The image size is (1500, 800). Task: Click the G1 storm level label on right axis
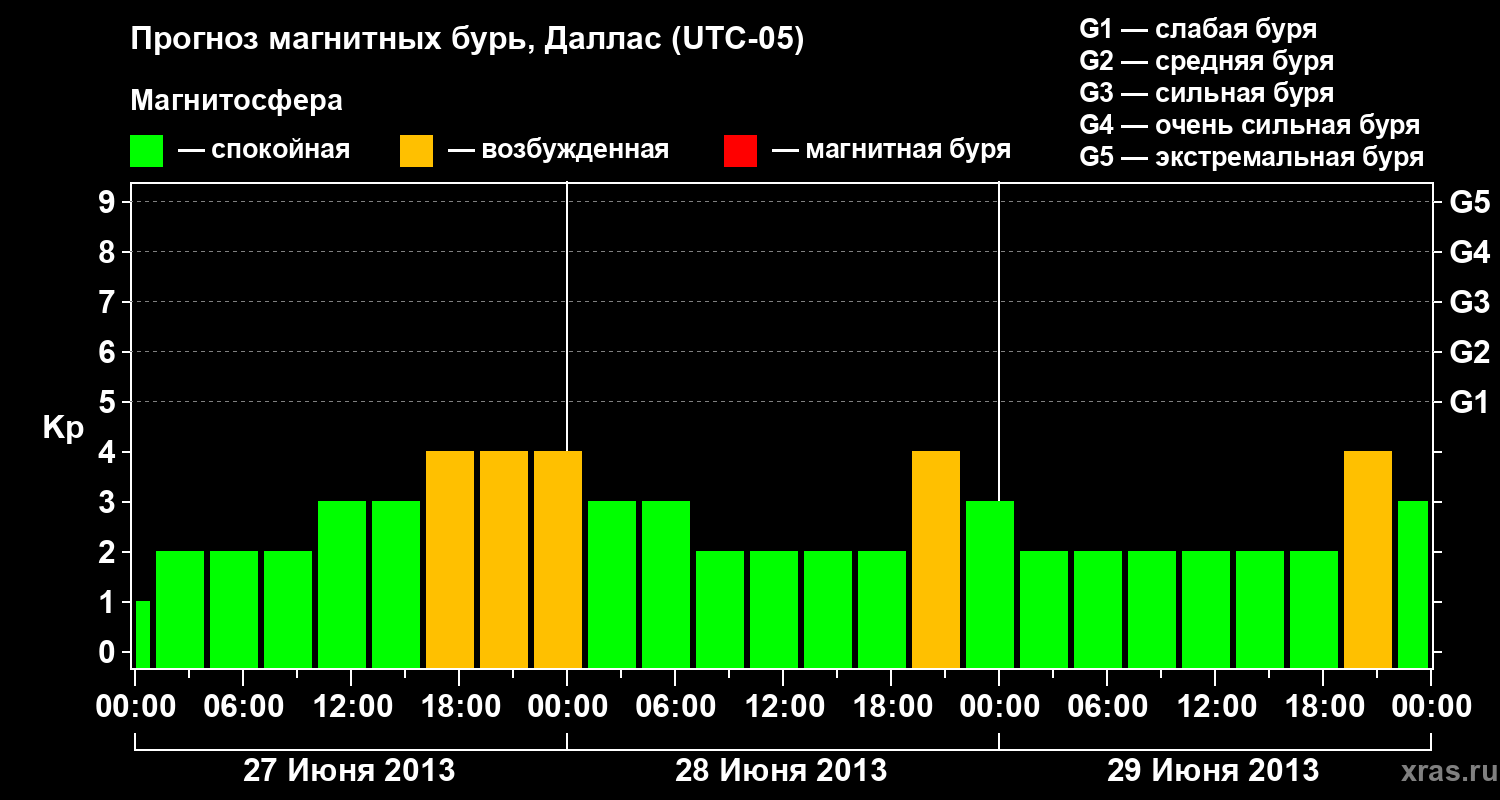(x=1469, y=402)
